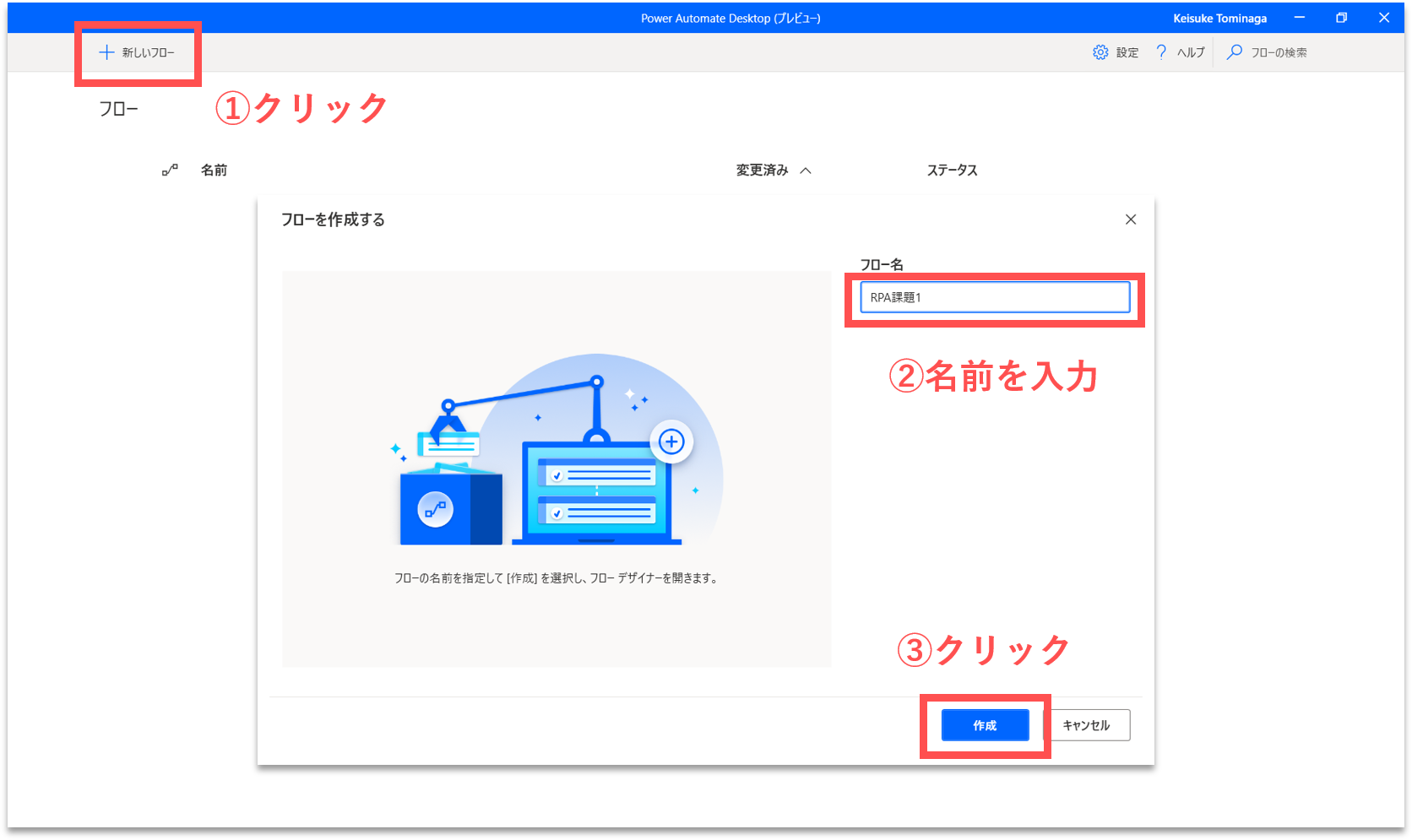1412x840 pixels.
Task: Sort flows by 名前 column
Action: point(214,171)
